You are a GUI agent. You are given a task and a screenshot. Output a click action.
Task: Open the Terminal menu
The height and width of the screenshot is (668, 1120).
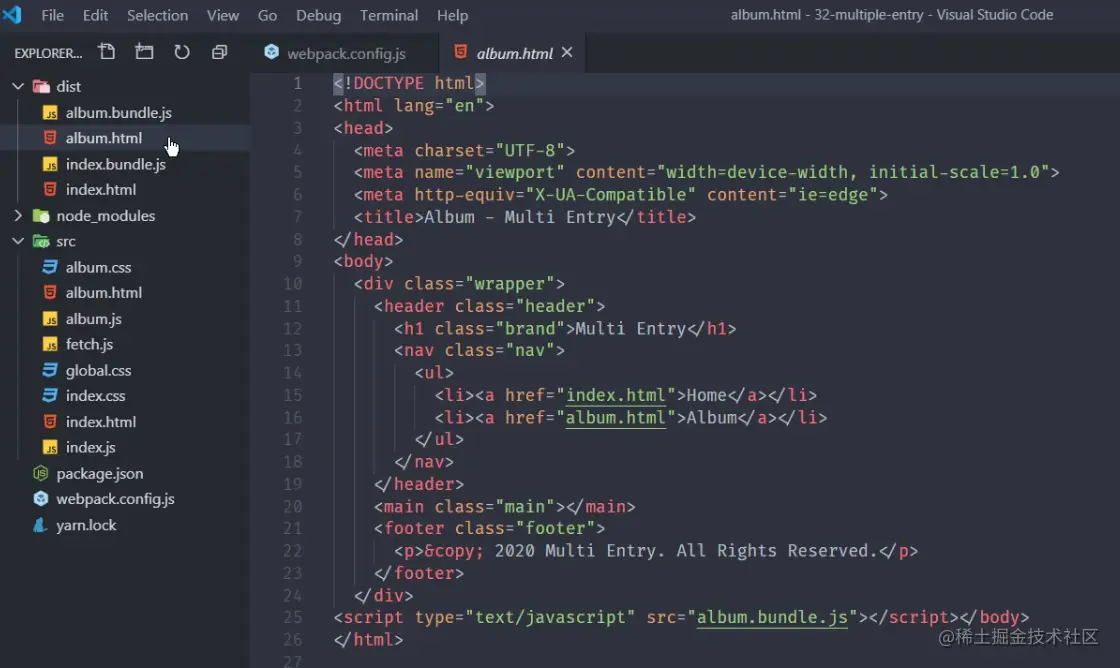(389, 15)
